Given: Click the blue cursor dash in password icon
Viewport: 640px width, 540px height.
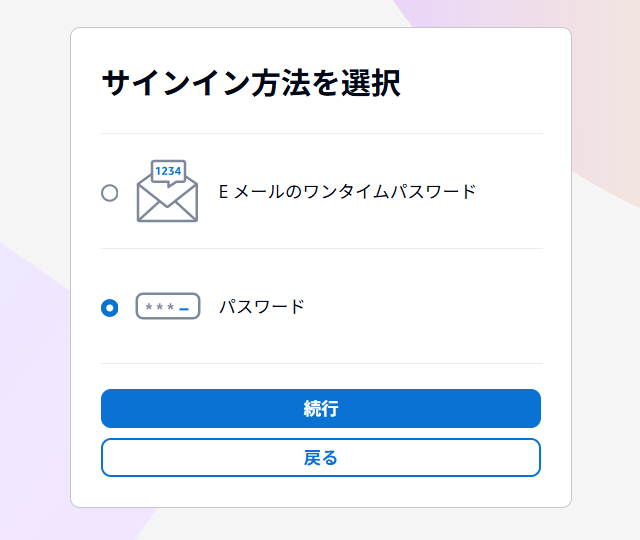Looking at the screenshot, I should click(x=184, y=307).
